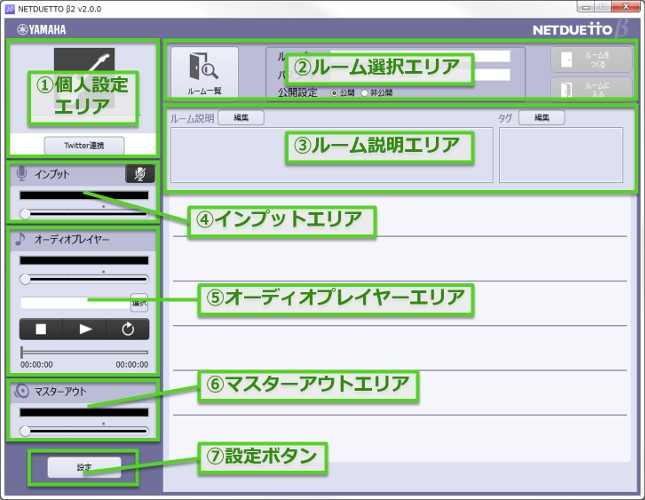Screen dimensions: 645x500
Task: Click the タグ text box
Action: click(x=561, y=155)
